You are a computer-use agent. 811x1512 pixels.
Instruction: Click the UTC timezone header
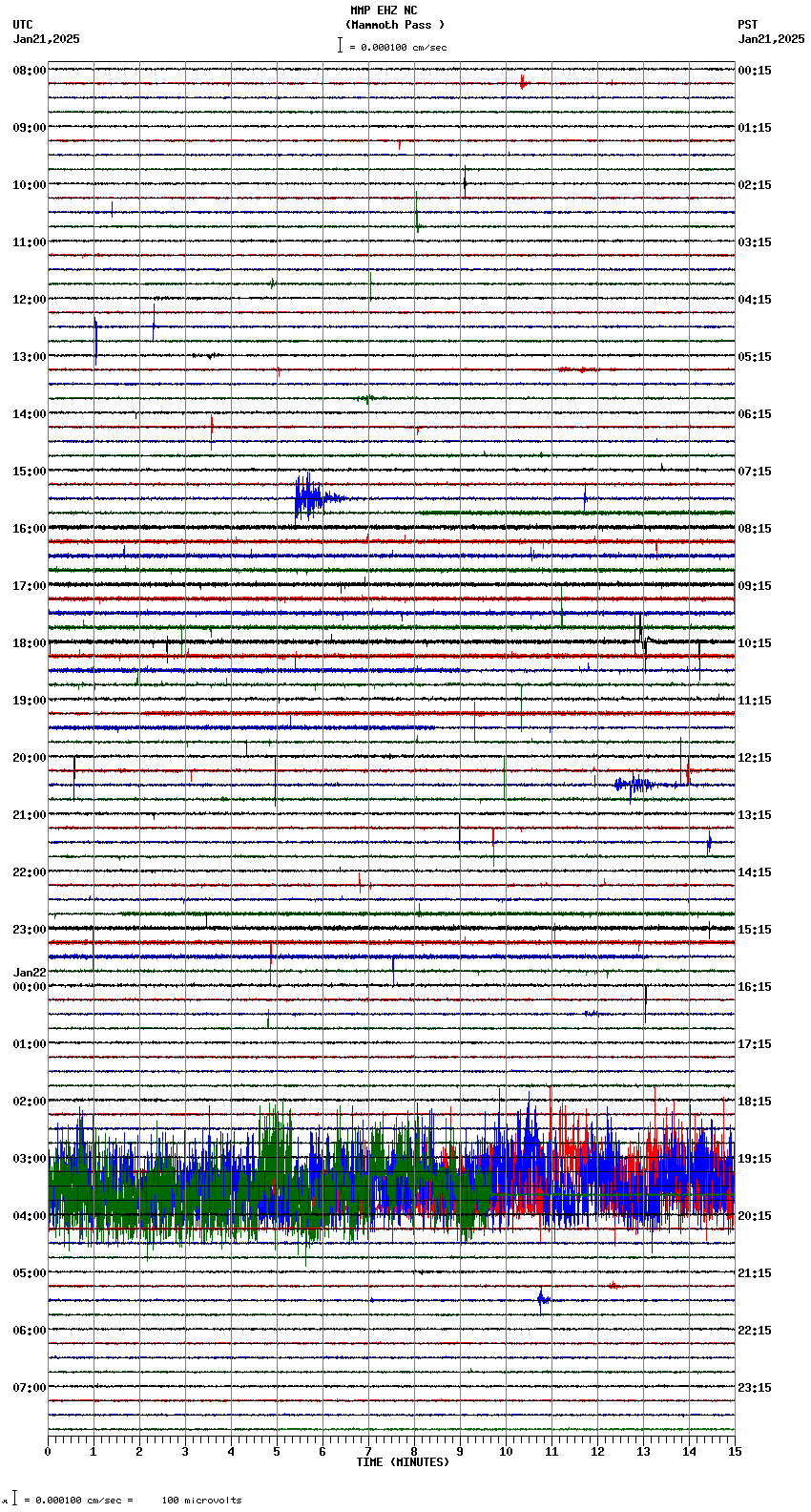23,25
